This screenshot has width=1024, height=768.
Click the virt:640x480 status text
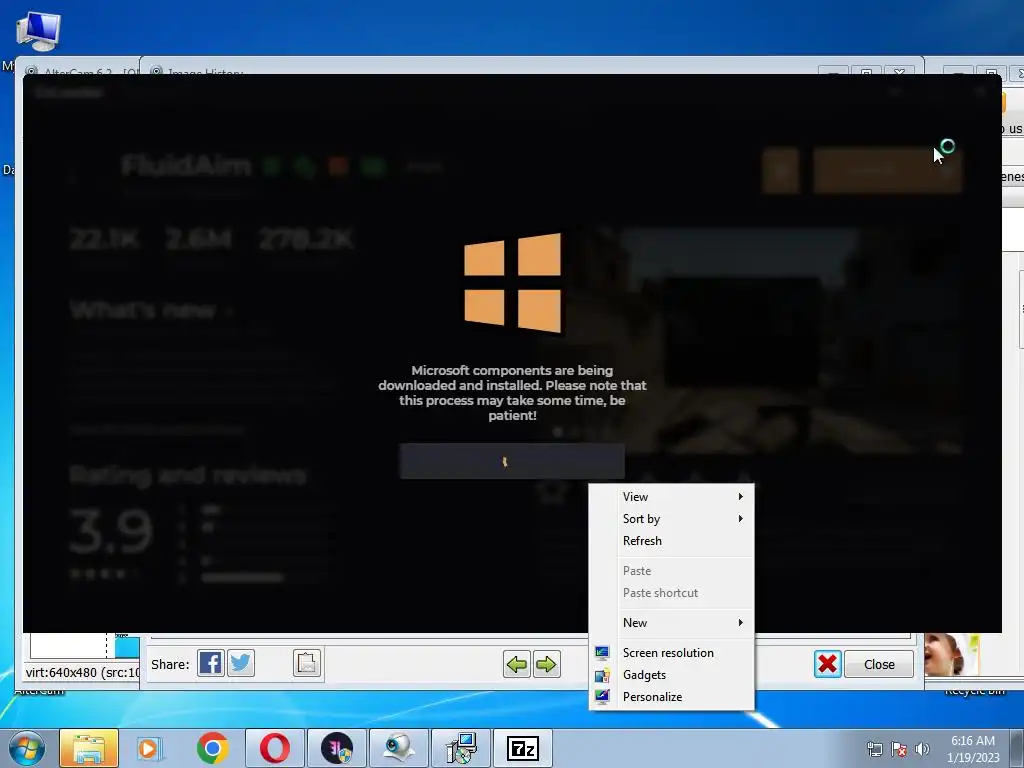click(82, 673)
